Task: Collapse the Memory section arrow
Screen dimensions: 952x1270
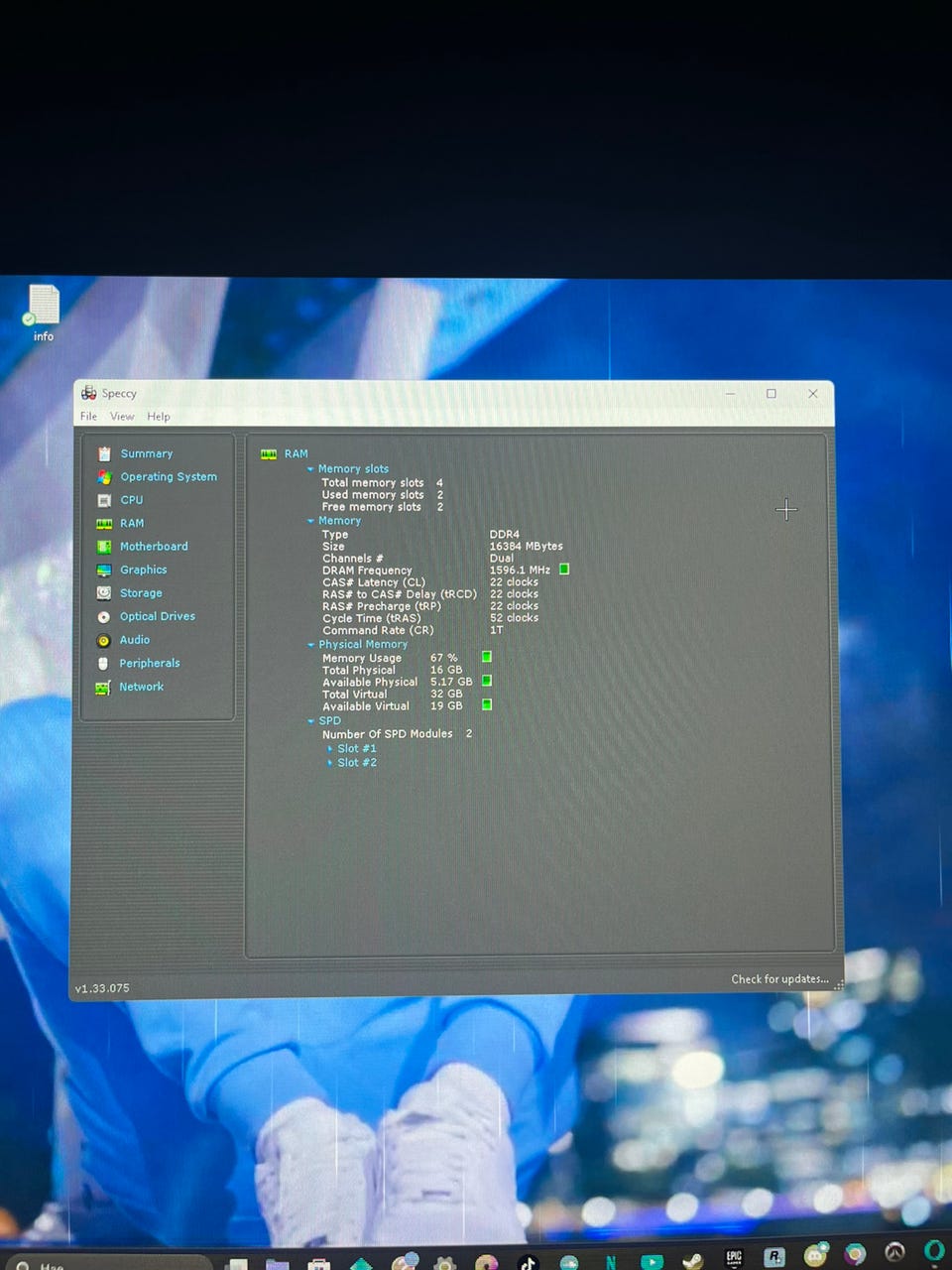Action: pyautogui.click(x=310, y=521)
